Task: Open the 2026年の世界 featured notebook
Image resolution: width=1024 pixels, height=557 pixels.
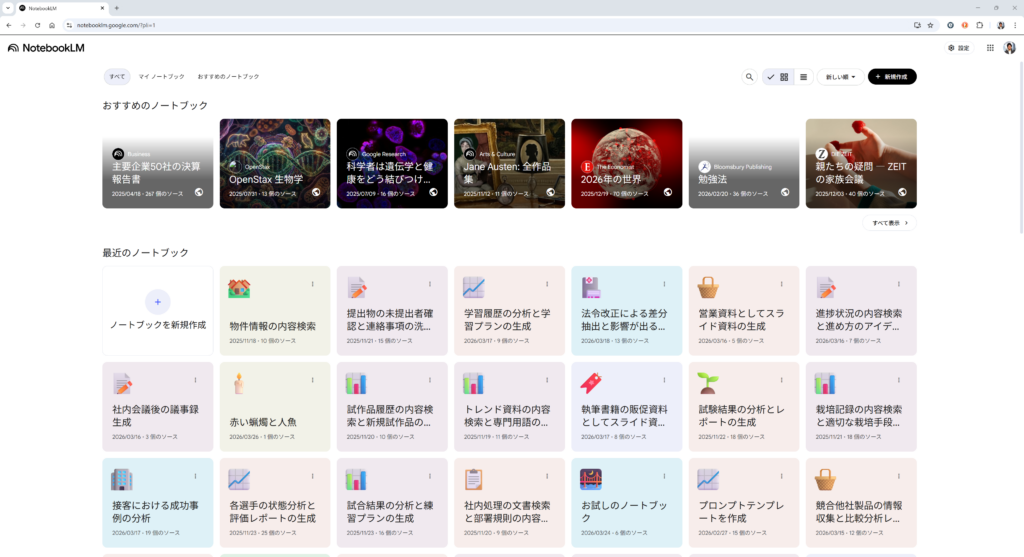Action: click(626, 163)
